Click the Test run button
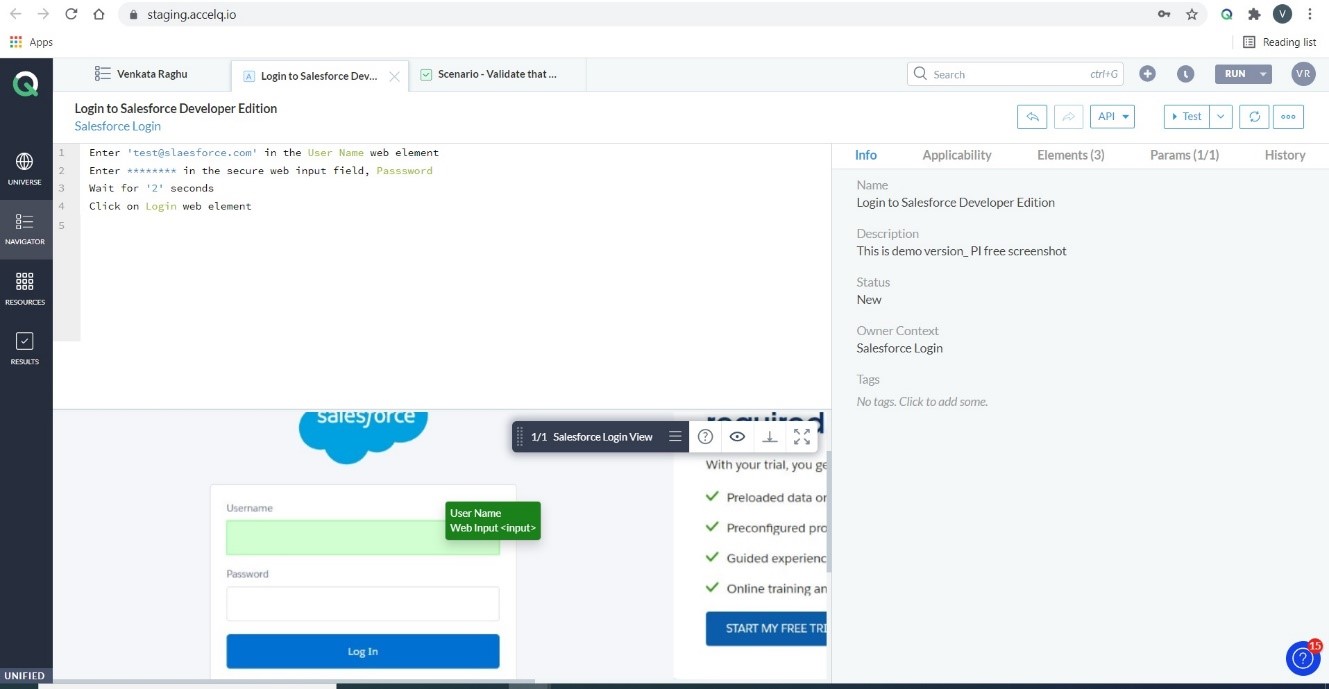Image resolution: width=1329 pixels, height=689 pixels. (1187, 117)
